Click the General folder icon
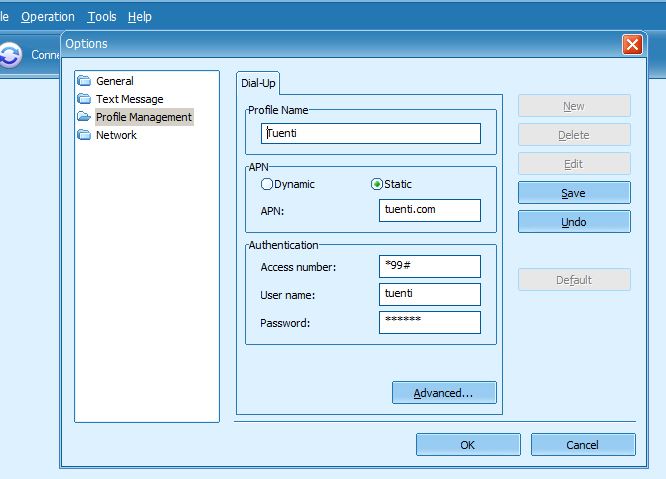666x479 pixels. (x=84, y=81)
